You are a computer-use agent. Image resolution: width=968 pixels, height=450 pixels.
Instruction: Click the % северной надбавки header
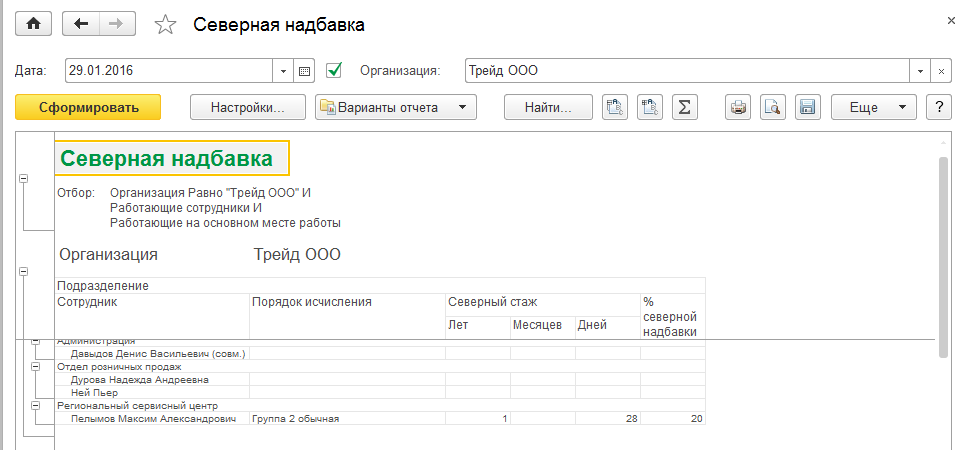pyautogui.click(x=673, y=316)
